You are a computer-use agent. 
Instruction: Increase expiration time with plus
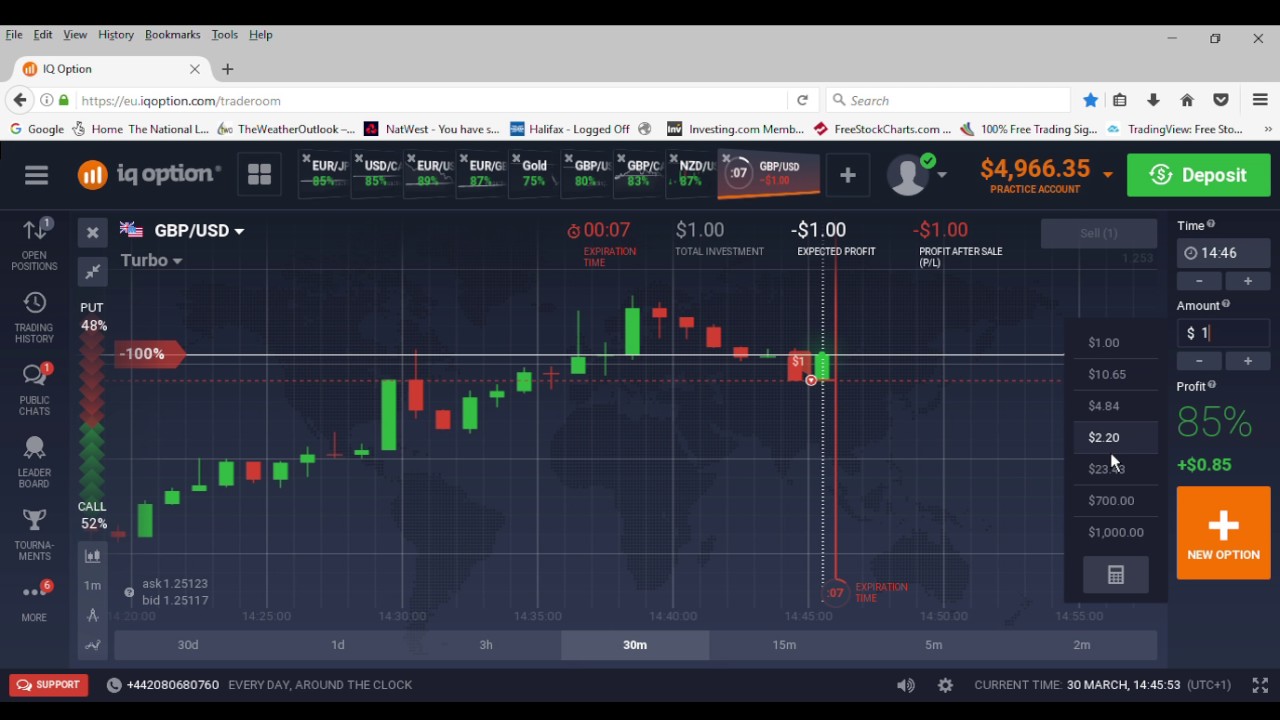1247,282
